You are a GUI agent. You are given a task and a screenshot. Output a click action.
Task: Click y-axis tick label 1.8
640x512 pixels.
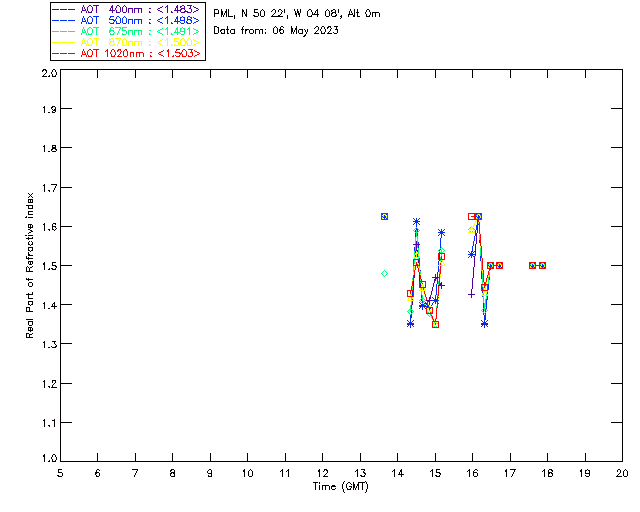(x=49, y=148)
